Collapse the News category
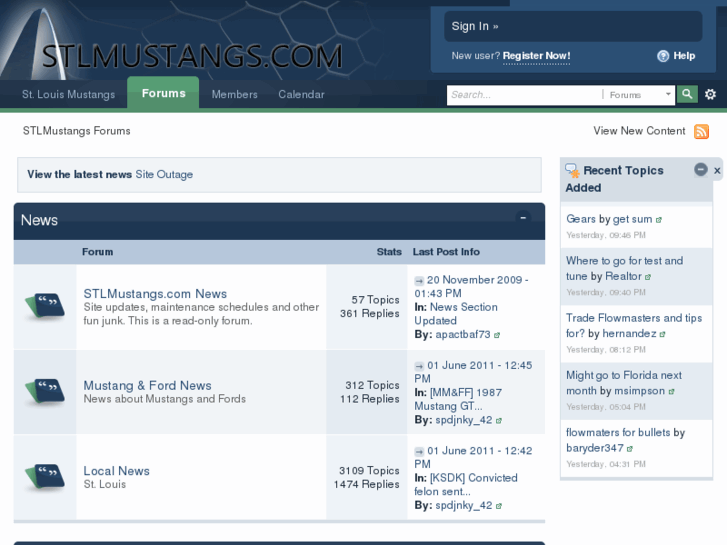The width and height of the screenshot is (727, 545). pos(523,217)
